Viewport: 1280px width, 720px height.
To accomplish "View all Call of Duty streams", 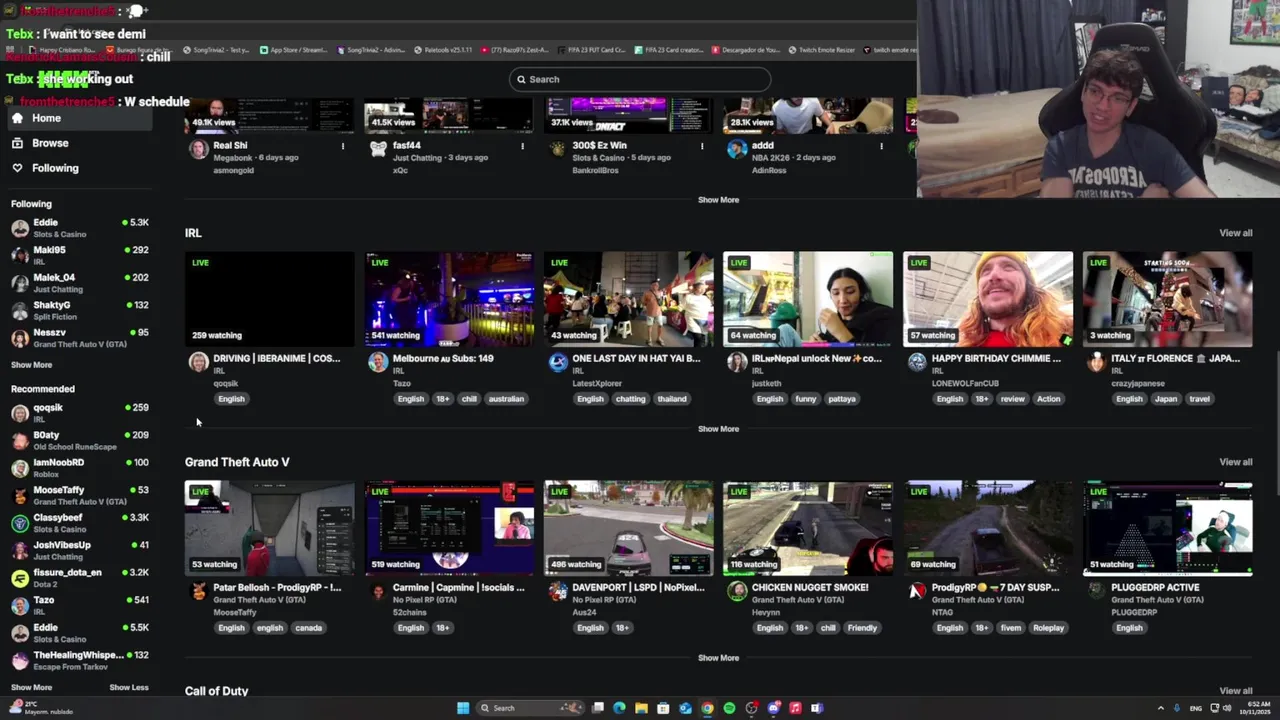I will click(1235, 691).
